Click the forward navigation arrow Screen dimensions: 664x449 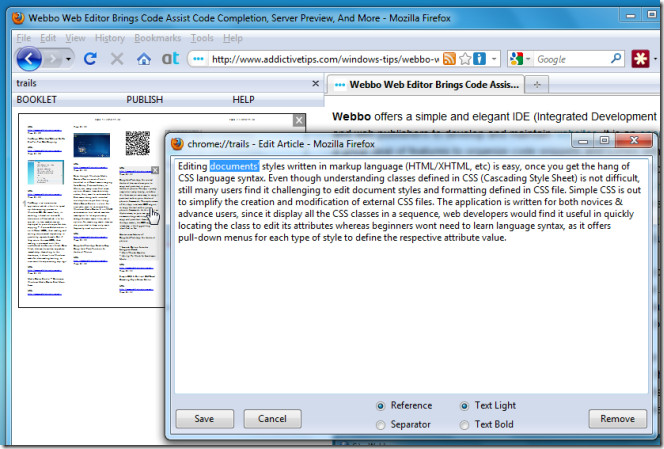(x=53, y=59)
